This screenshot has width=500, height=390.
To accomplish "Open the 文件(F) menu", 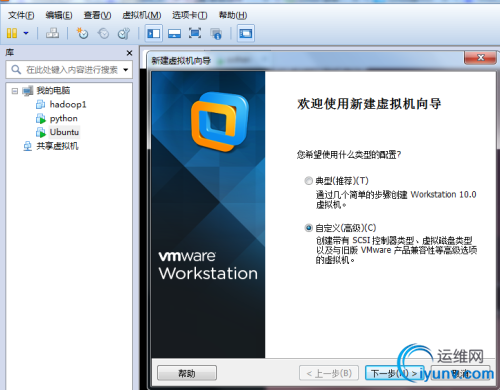I will 21,15.
